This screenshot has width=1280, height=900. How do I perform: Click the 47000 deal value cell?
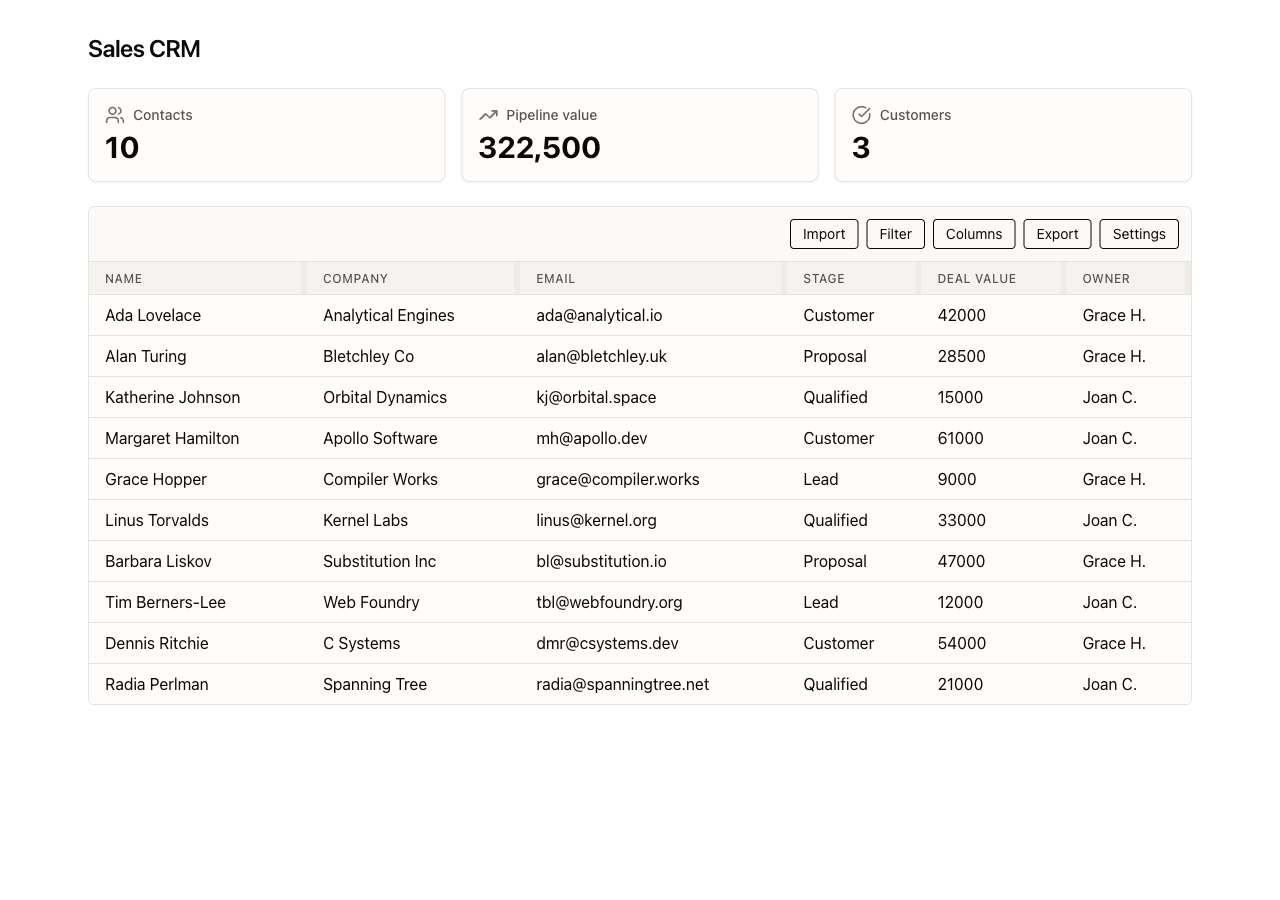[994, 561]
